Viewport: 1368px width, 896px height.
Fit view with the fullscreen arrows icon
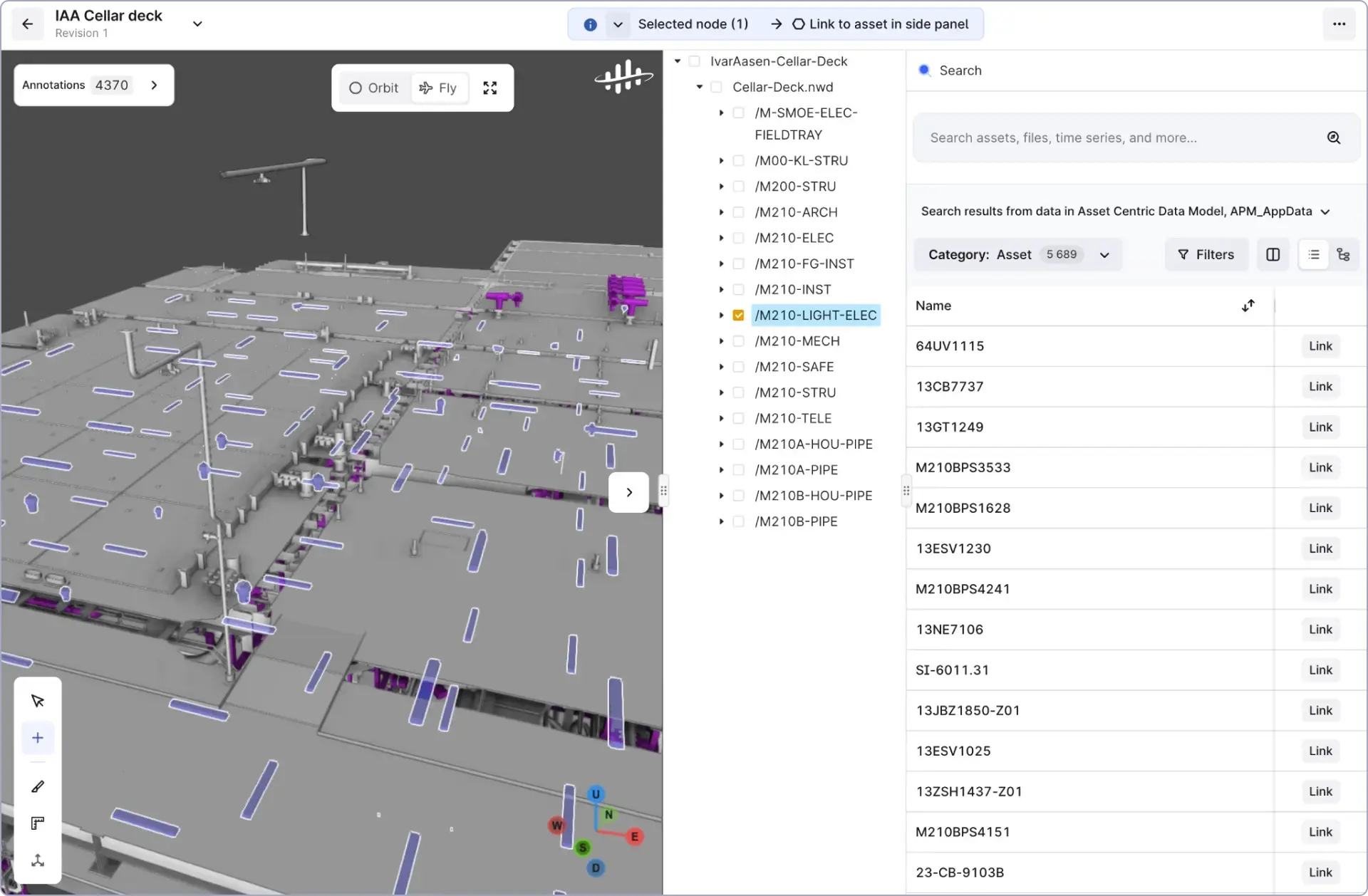[490, 88]
